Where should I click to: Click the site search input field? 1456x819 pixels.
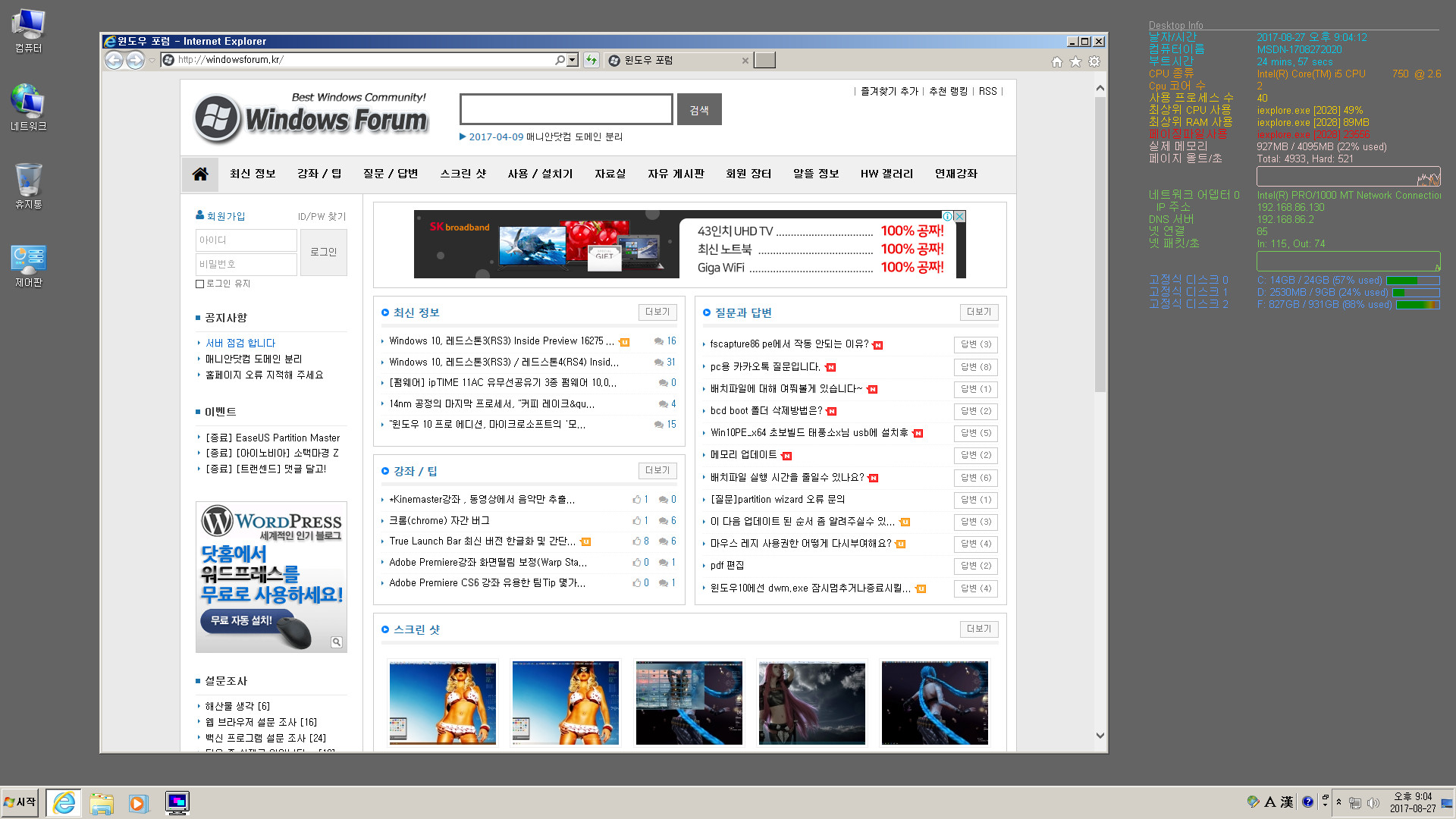566,109
